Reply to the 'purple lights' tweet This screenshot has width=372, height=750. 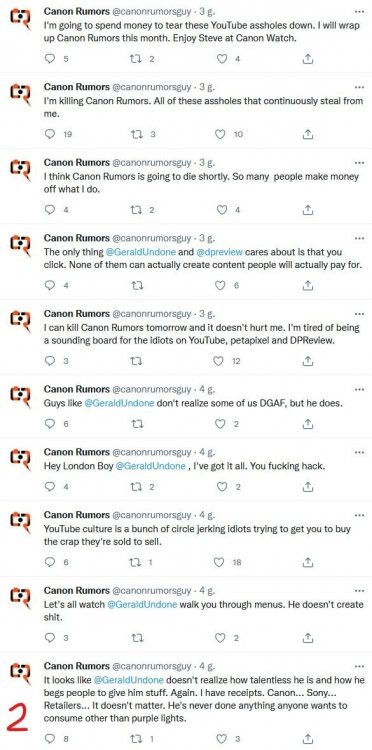coord(50,738)
